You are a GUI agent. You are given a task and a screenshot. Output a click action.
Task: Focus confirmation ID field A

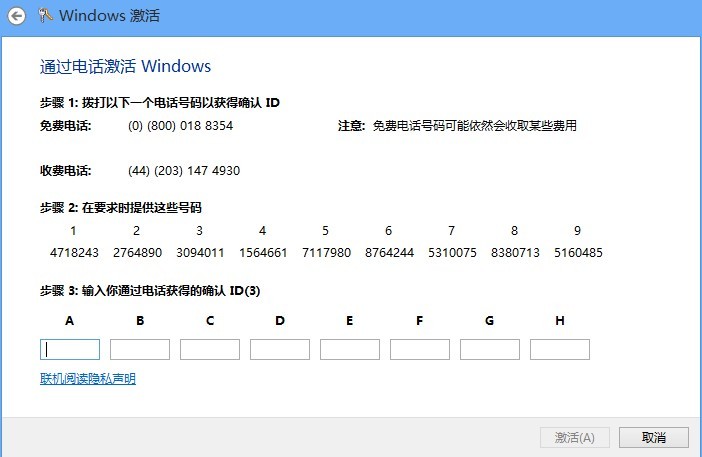pos(70,349)
